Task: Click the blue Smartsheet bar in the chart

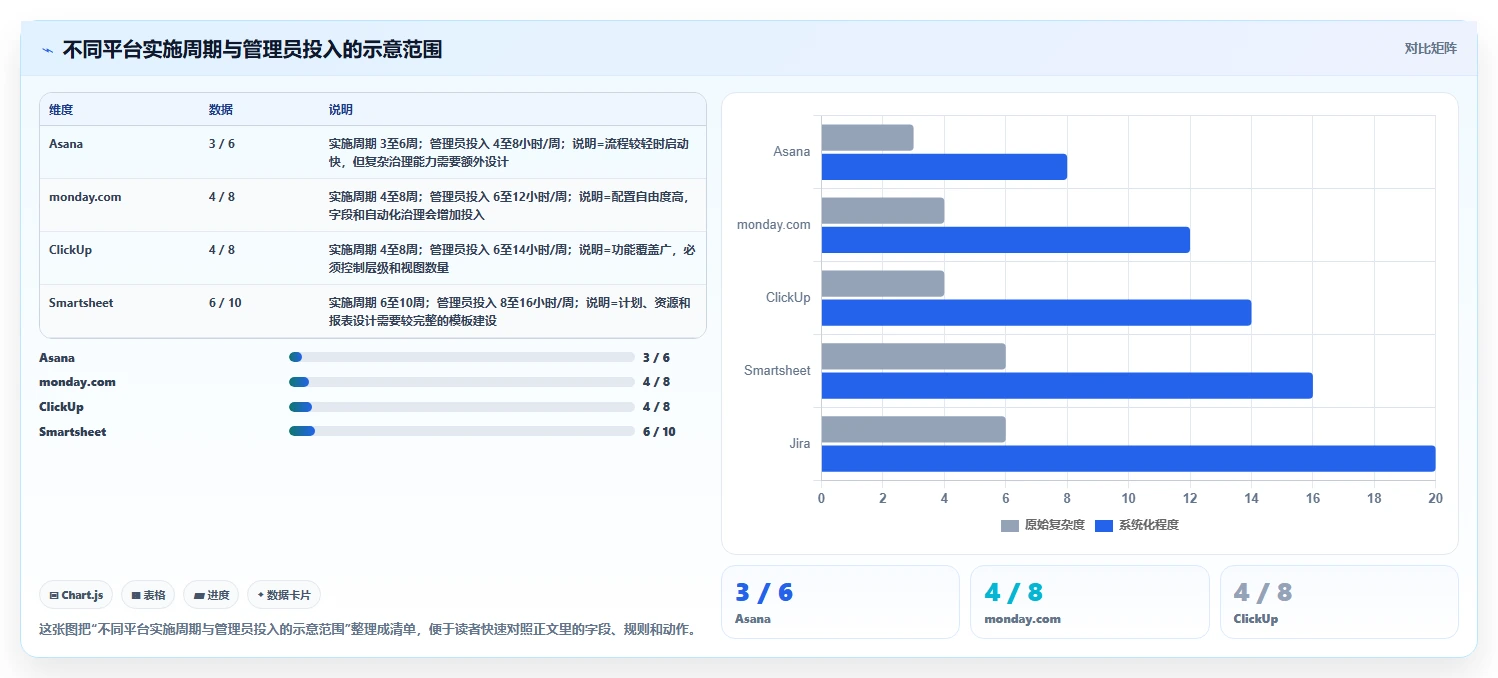Action: [1067, 386]
